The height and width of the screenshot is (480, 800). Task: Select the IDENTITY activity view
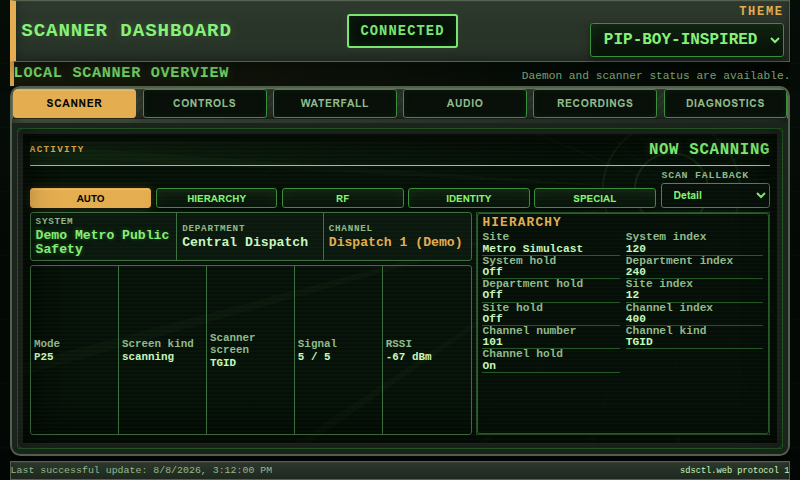(x=468, y=198)
